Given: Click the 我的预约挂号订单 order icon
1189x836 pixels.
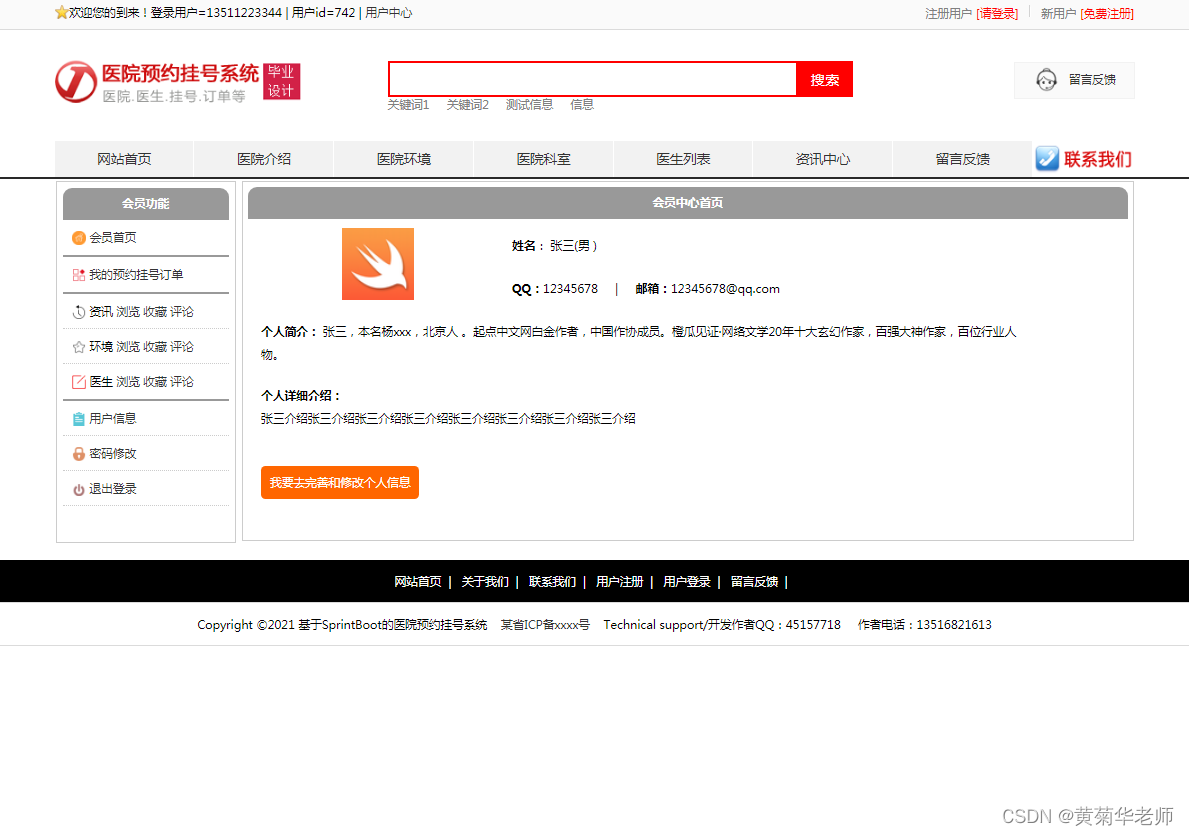Looking at the screenshot, I should point(79,275).
